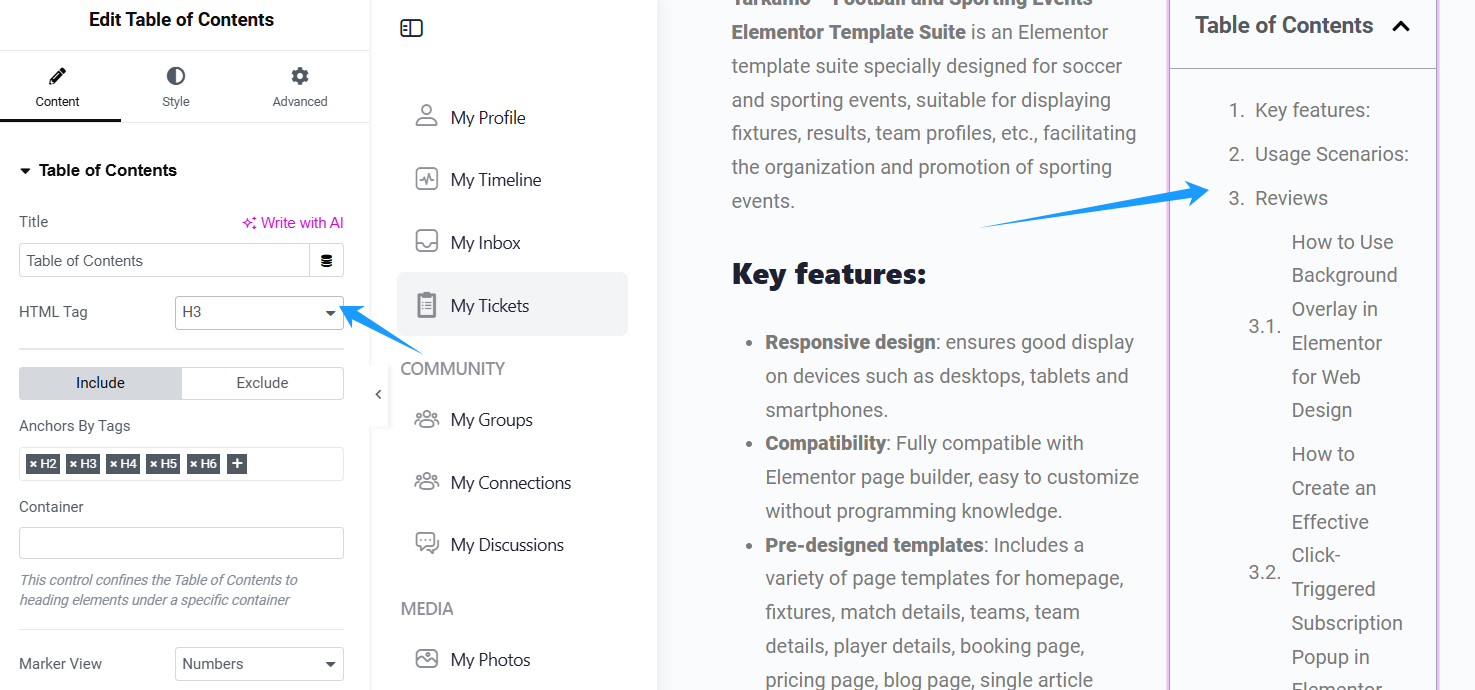
Task: Add a new anchor tag with plus button
Action: click(x=236, y=463)
